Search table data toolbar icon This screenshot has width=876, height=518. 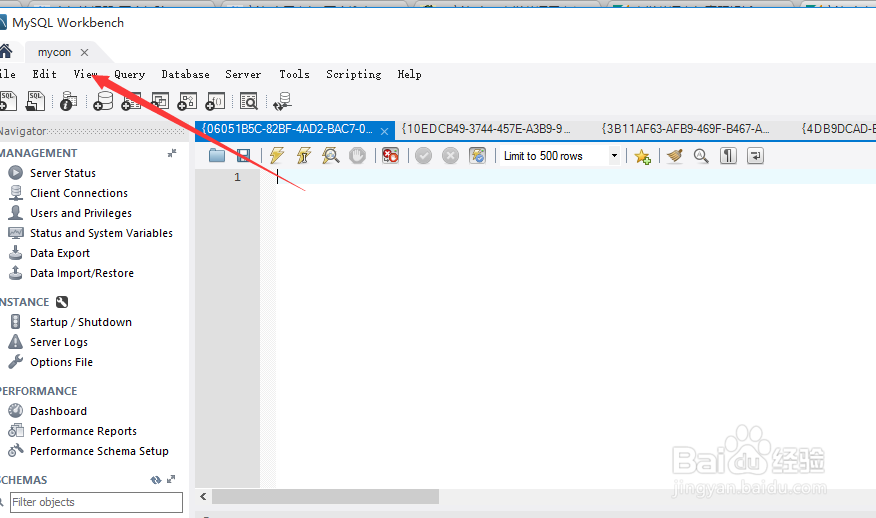pyautogui.click(x=249, y=101)
